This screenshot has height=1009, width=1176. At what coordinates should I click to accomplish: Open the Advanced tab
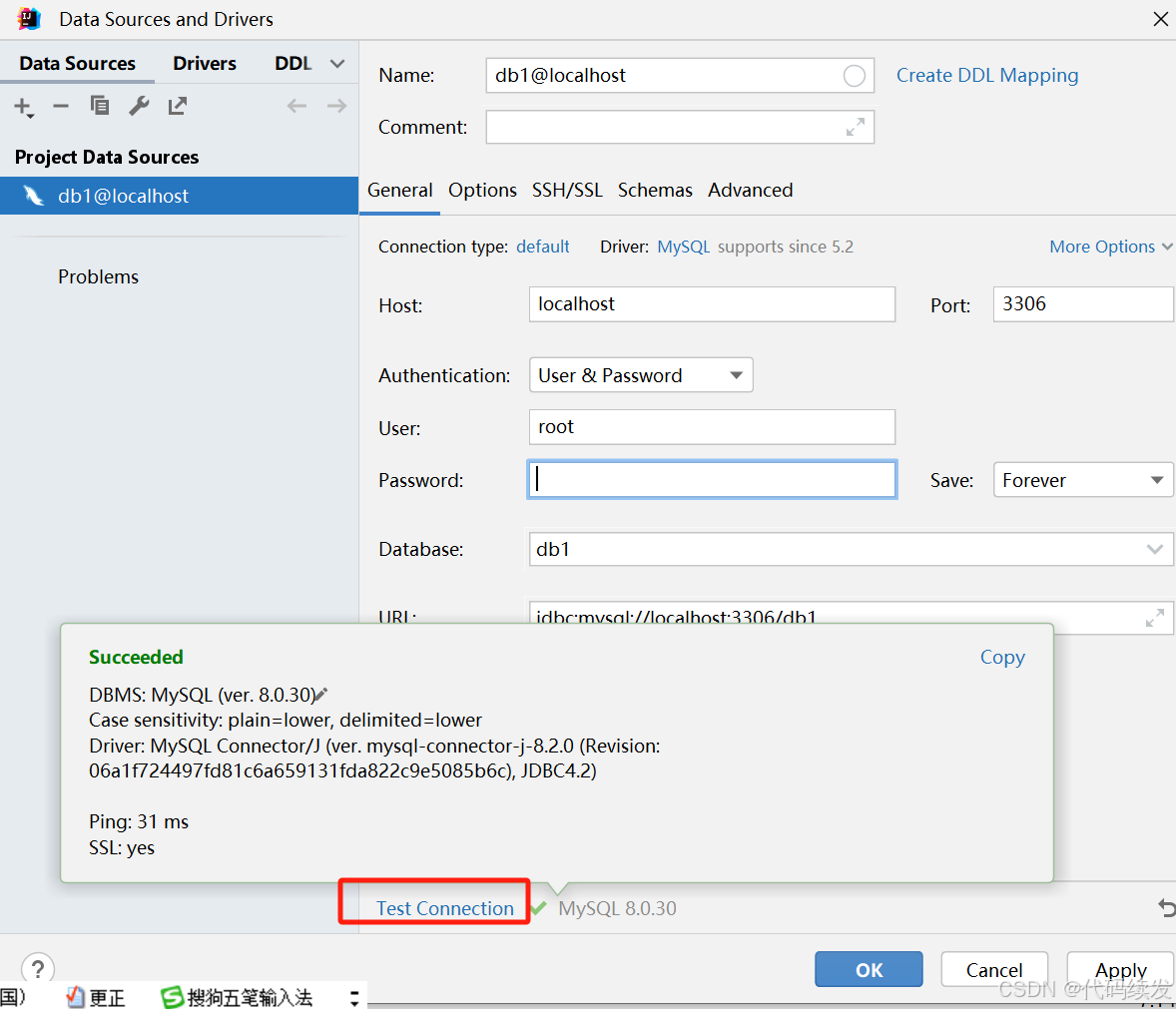(x=750, y=191)
